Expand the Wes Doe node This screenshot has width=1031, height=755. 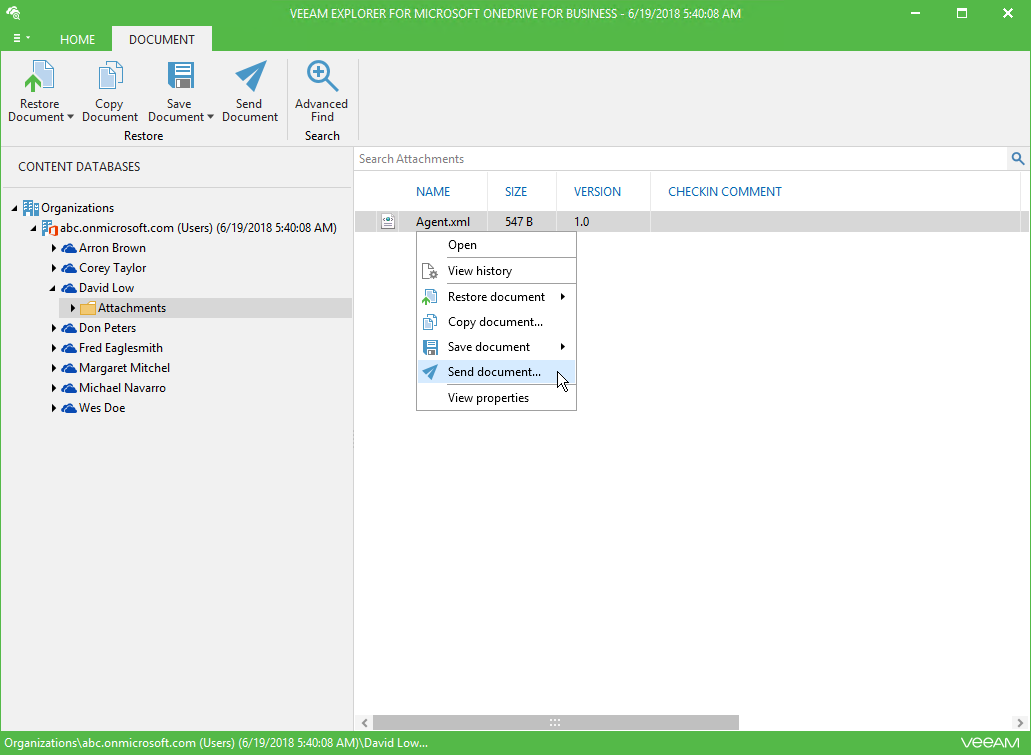tap(54, 408)
